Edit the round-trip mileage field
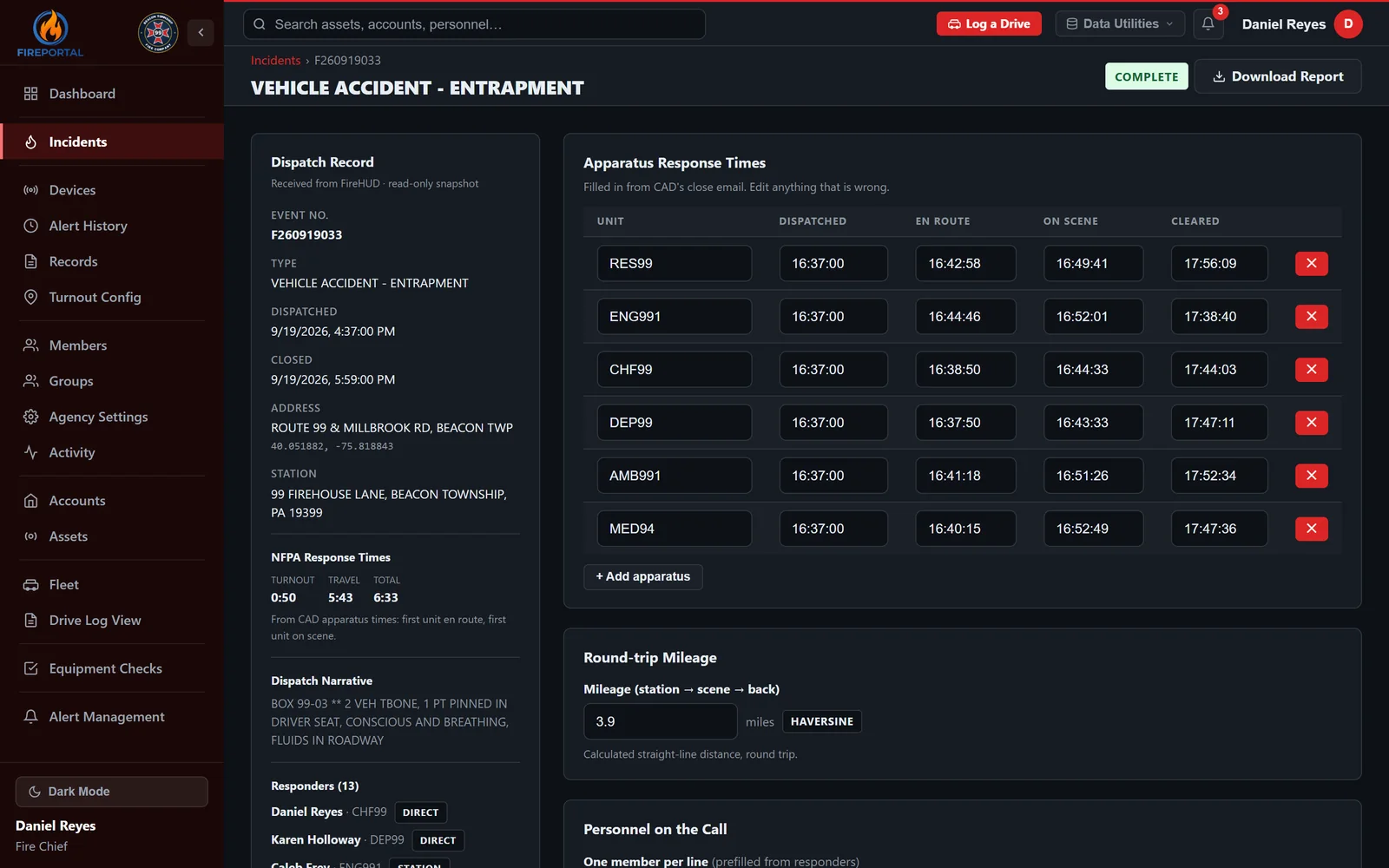Image resolution: width=1389 pixels, height=868 pixels. point(661,721)
